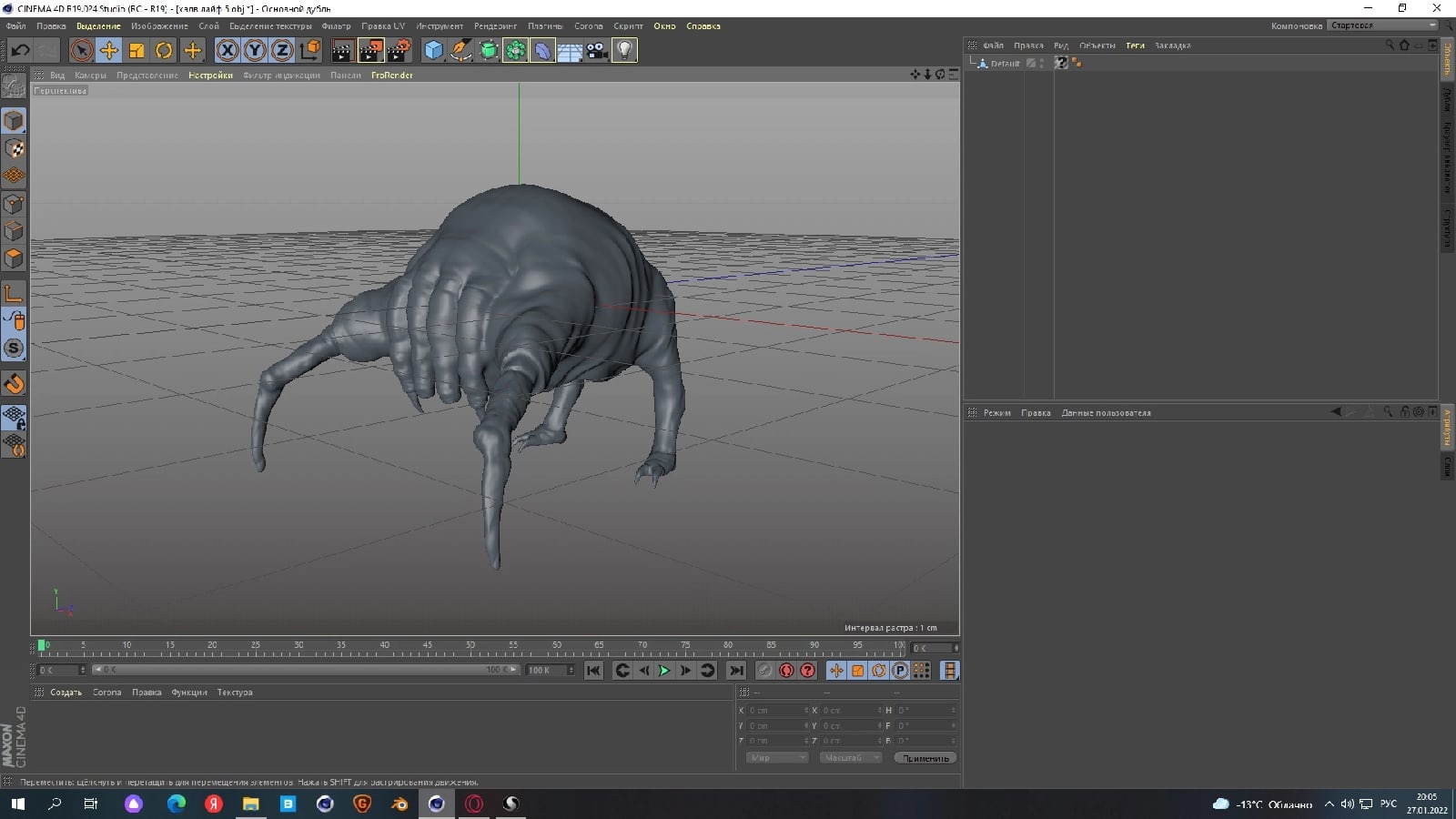1456x819 pixels.
Task: Open the Масштаб dropdown in coordinates
Action: click(850, 758)
